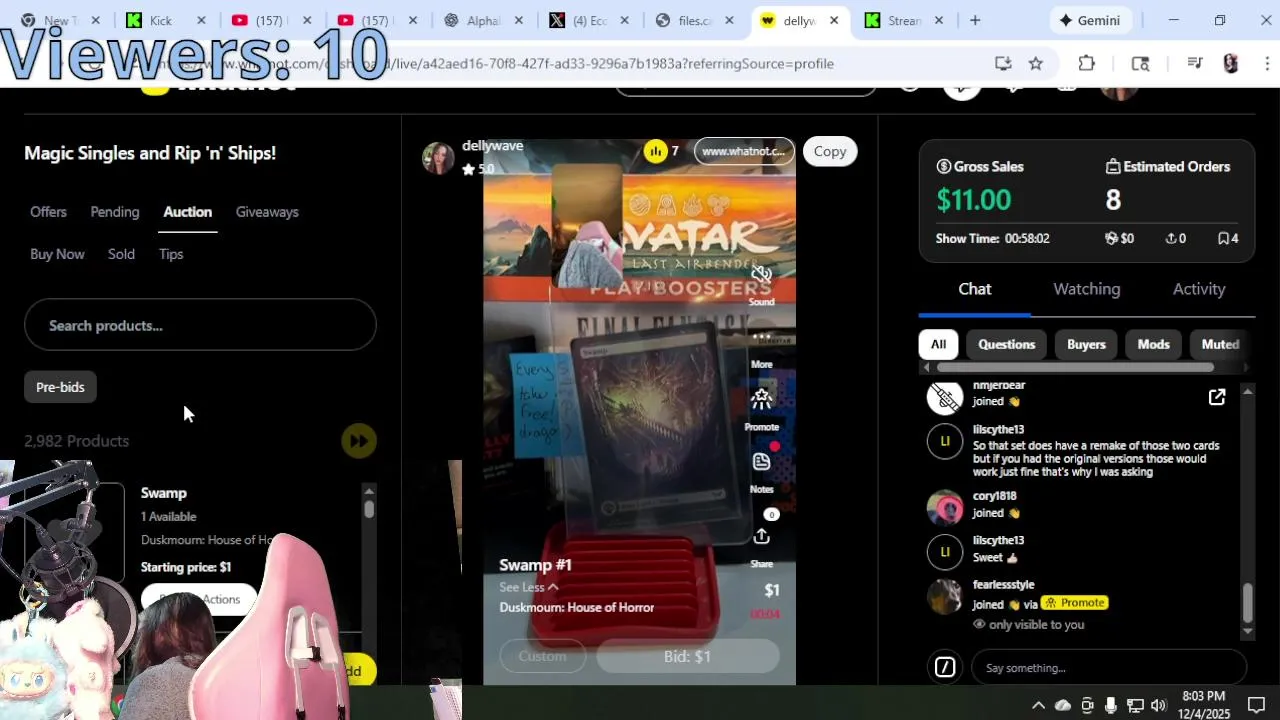Viewport: 1280px width, 720px height.
Task: Click the yellow viewer stats icon
Action: 655,151
